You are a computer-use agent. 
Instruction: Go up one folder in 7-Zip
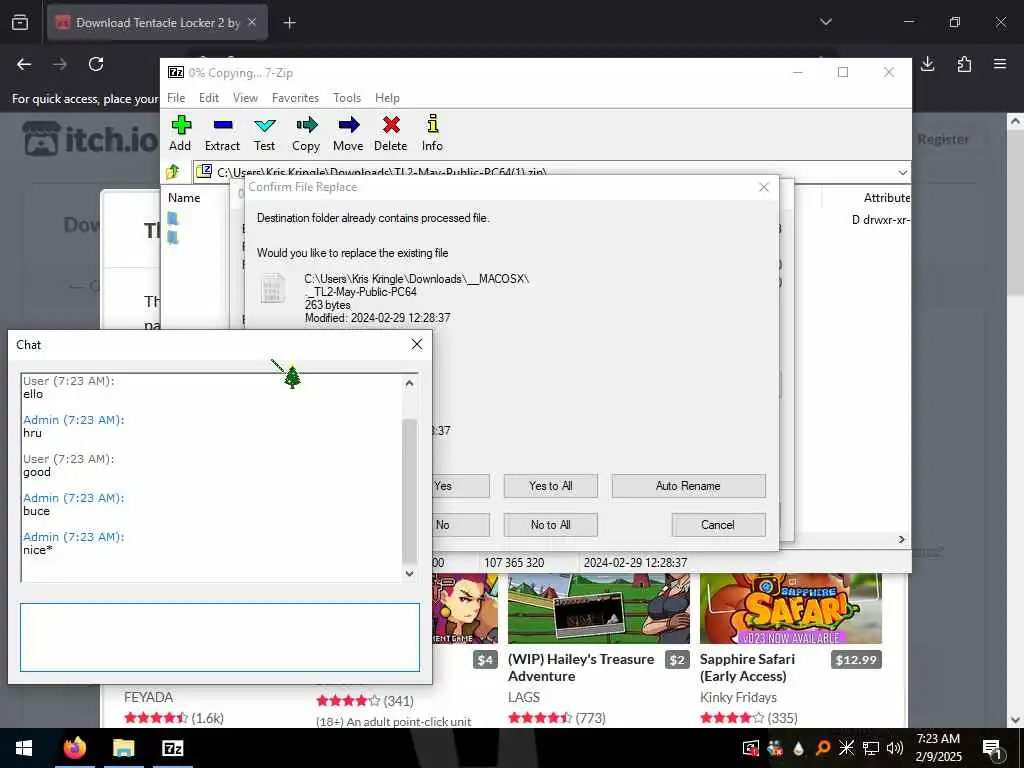click(173, 172)
